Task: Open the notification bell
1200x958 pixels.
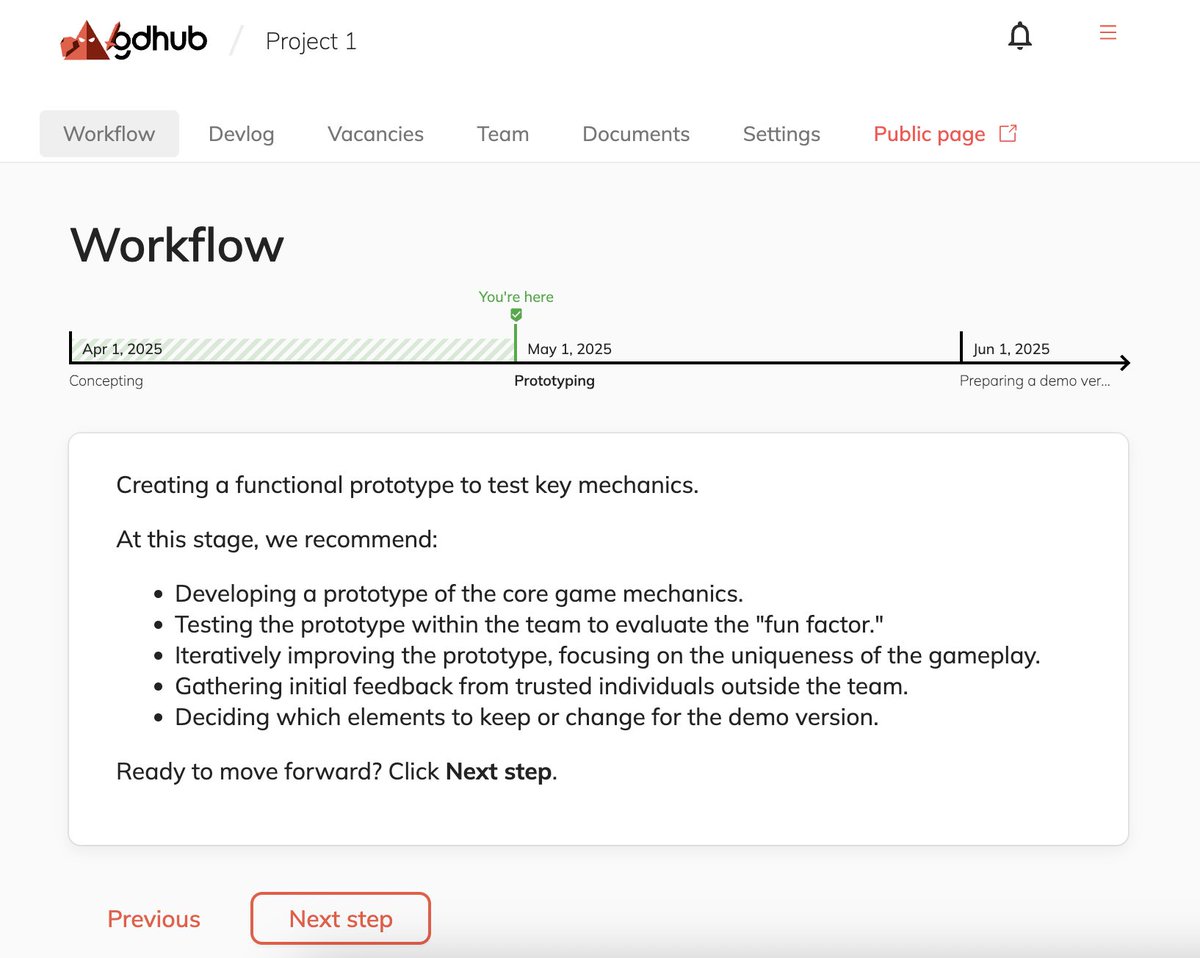Action: click(1020, 35)
